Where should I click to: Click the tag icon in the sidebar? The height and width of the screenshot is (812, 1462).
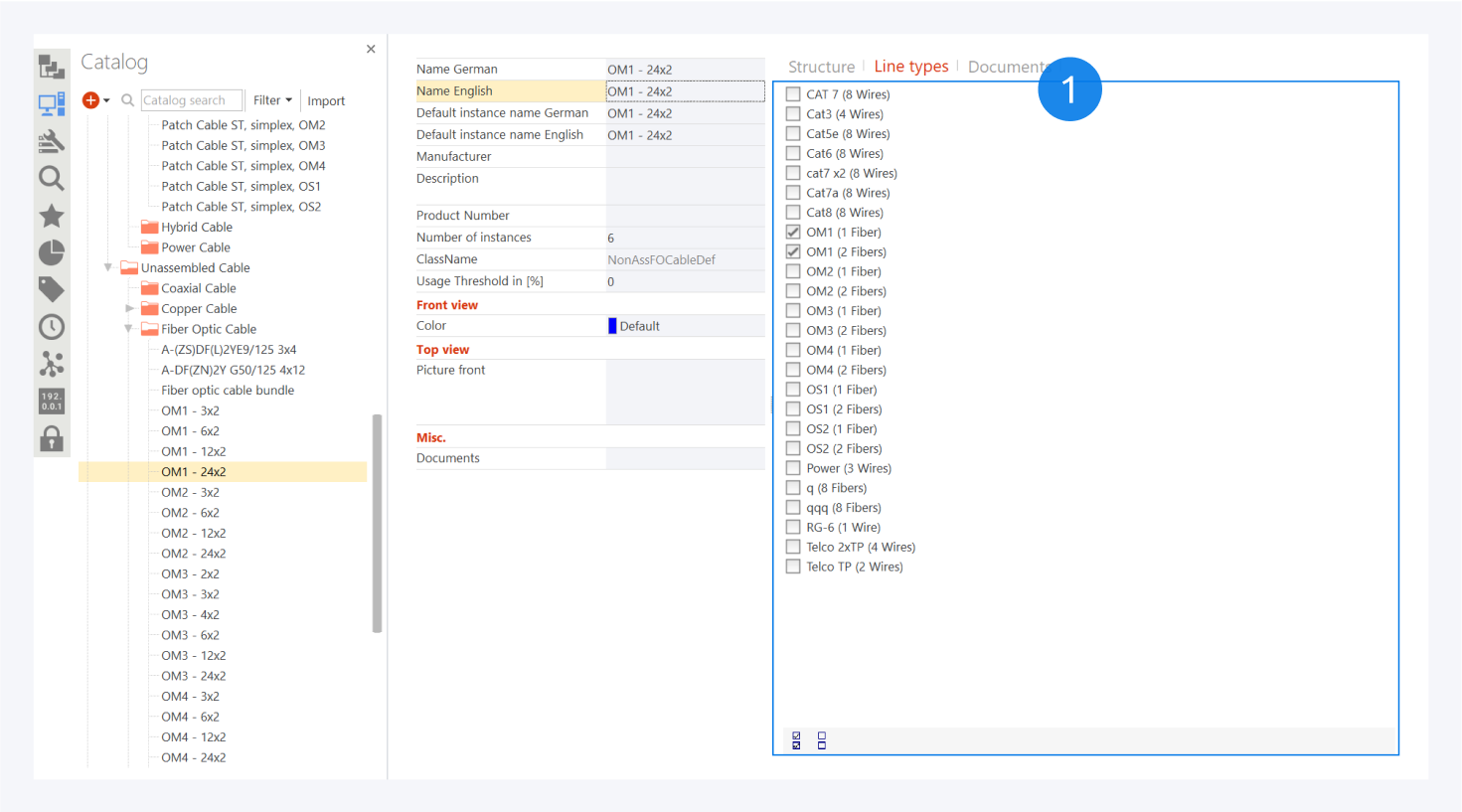pyautogui.click(x=52, y=289)
